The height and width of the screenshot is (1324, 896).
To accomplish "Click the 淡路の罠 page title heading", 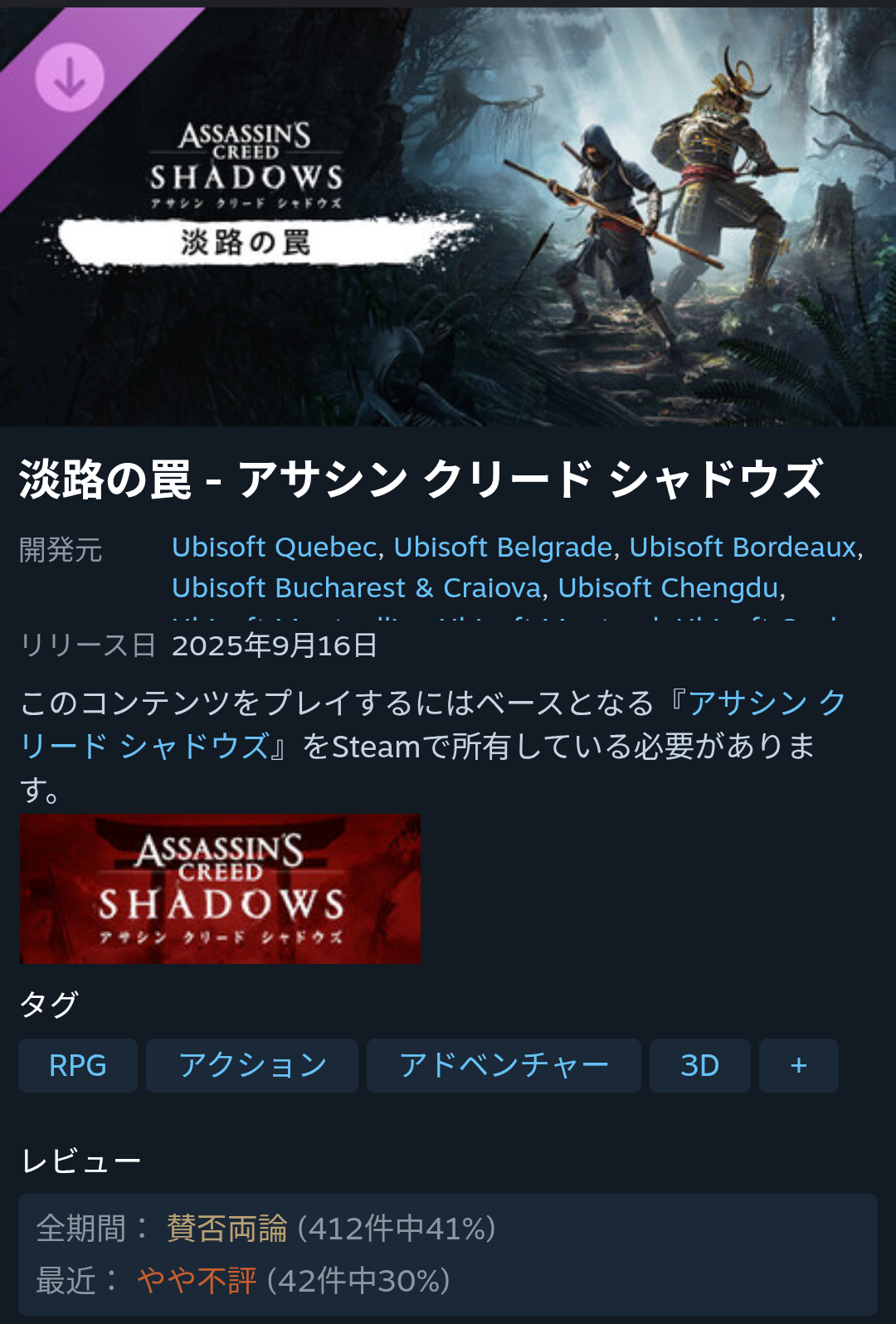I will pyautogui.click(x=421, y=479).
